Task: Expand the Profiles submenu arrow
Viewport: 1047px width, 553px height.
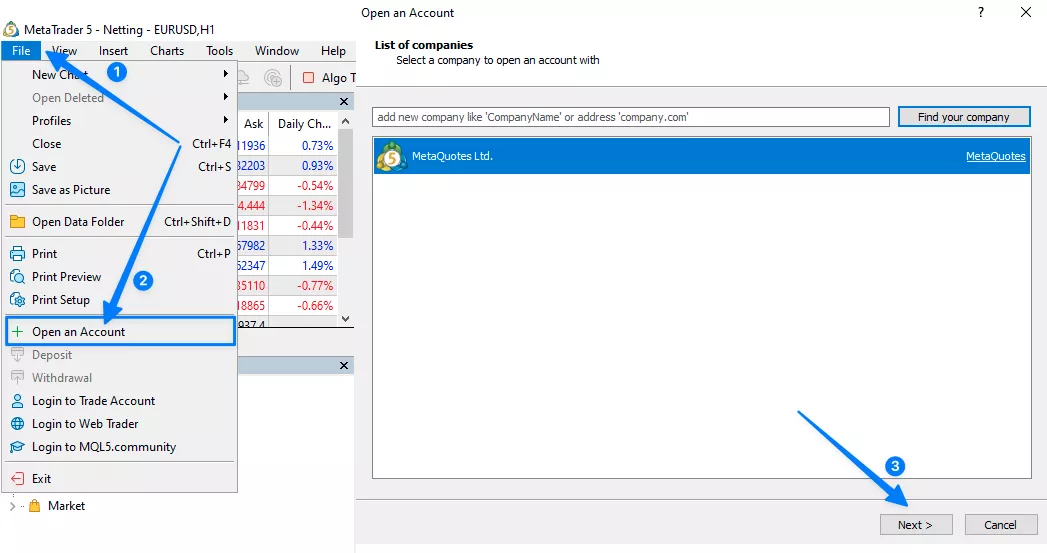Action: [226, 121]
